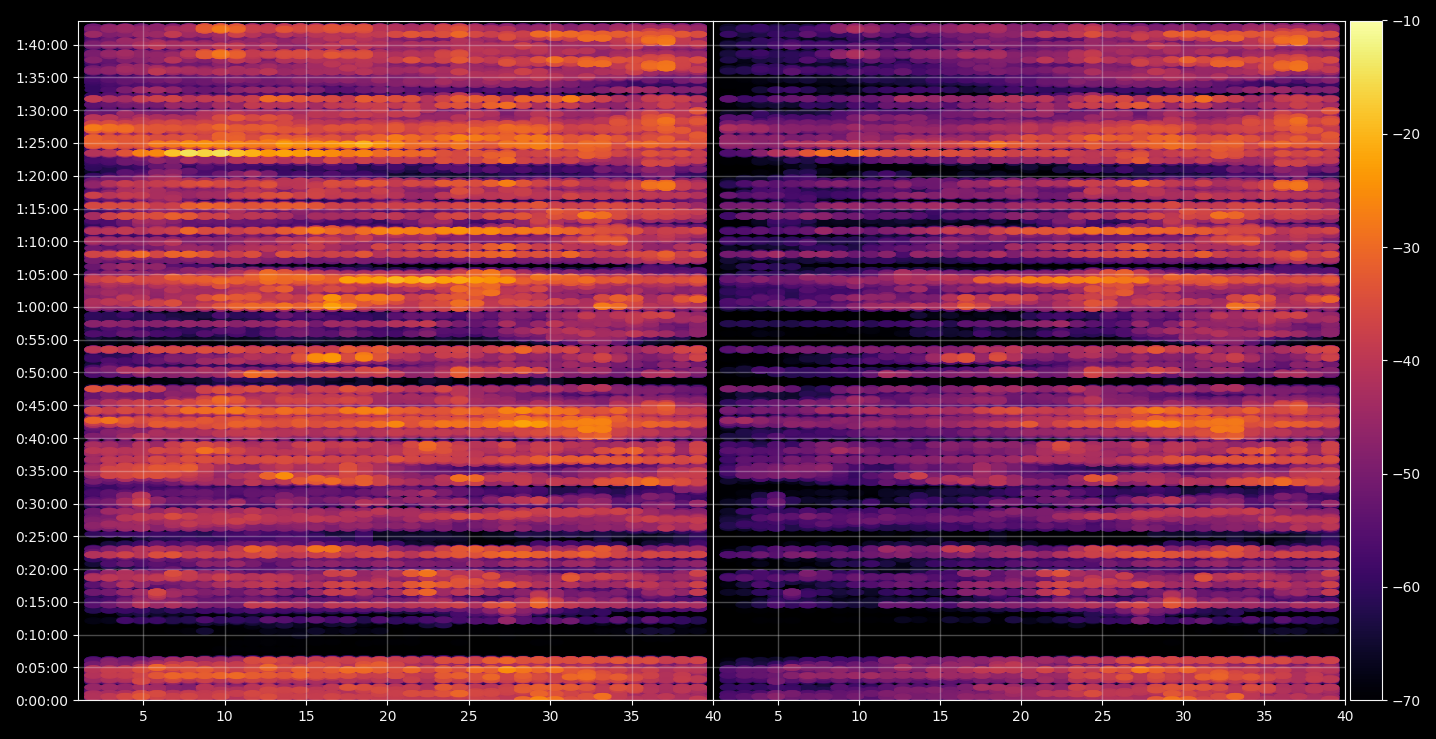Viewport: 1436px width, 739px height.
Task: Click the 1:00:00 time label
Action: pos(42,307)
